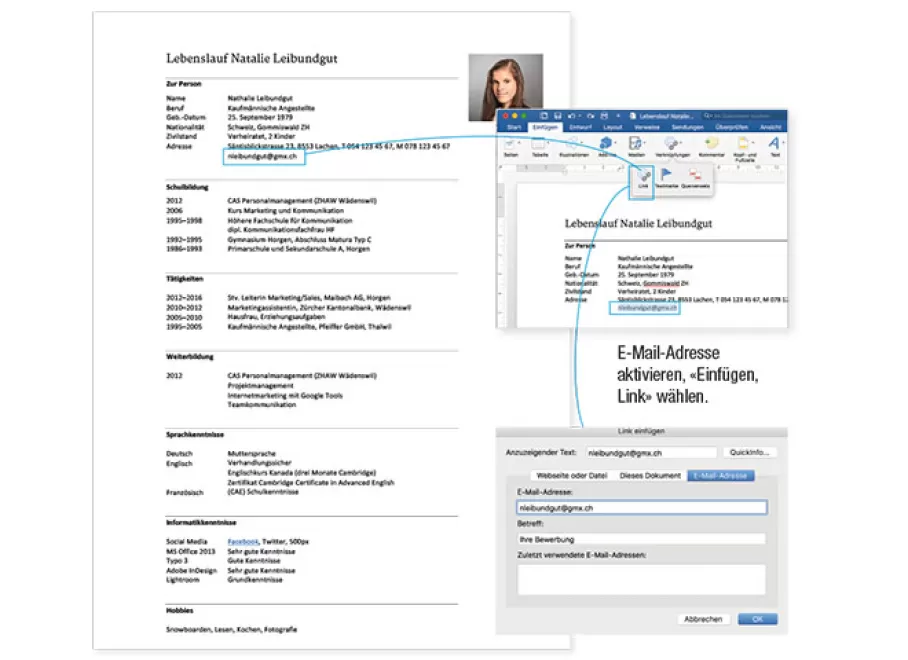908x660 pixels.
Task: Click "Kurs Marketing und Kommunikation"
Action: [285, 211]
